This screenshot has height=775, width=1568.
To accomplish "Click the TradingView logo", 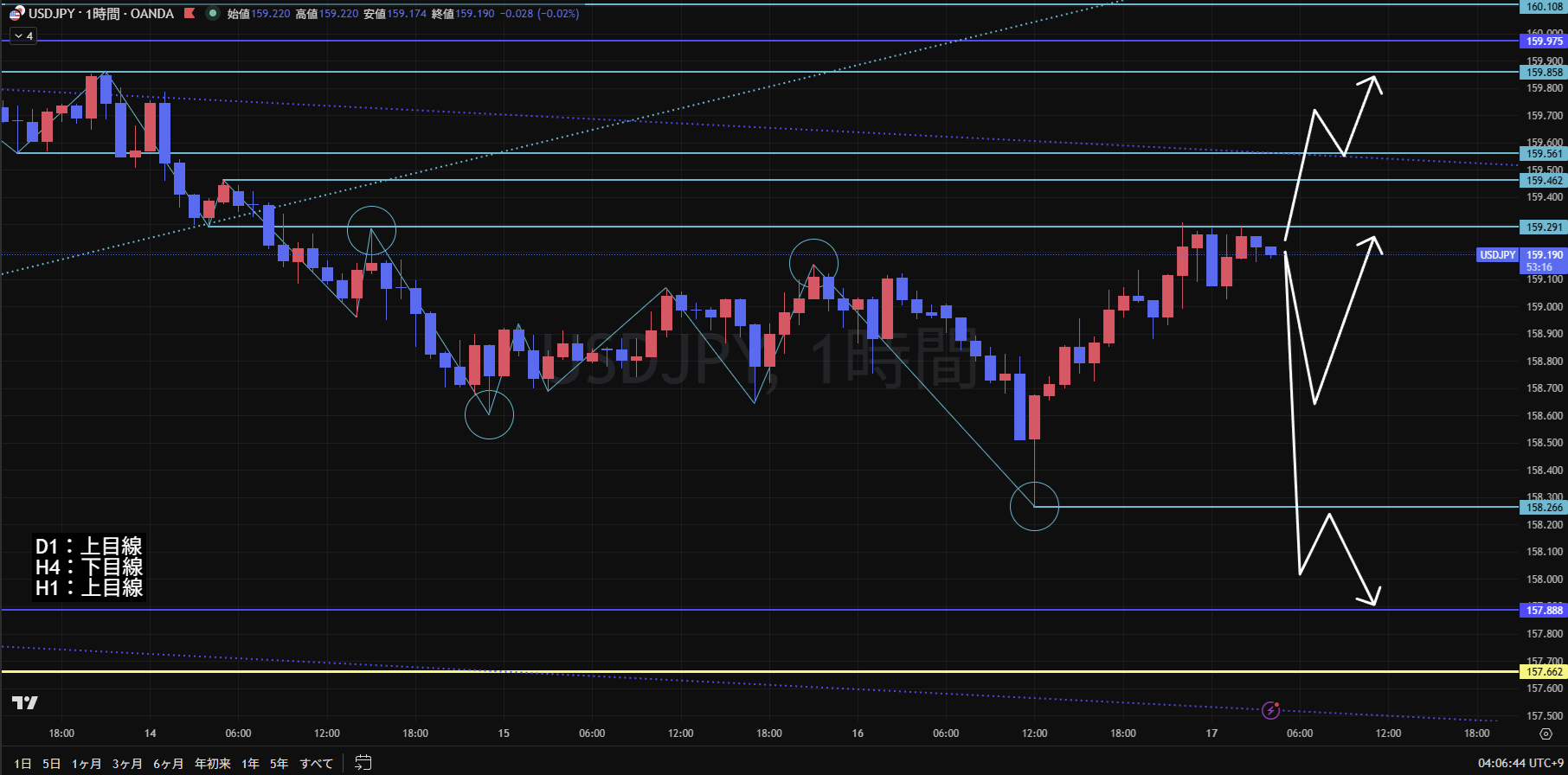I will [x=25, y=702].
